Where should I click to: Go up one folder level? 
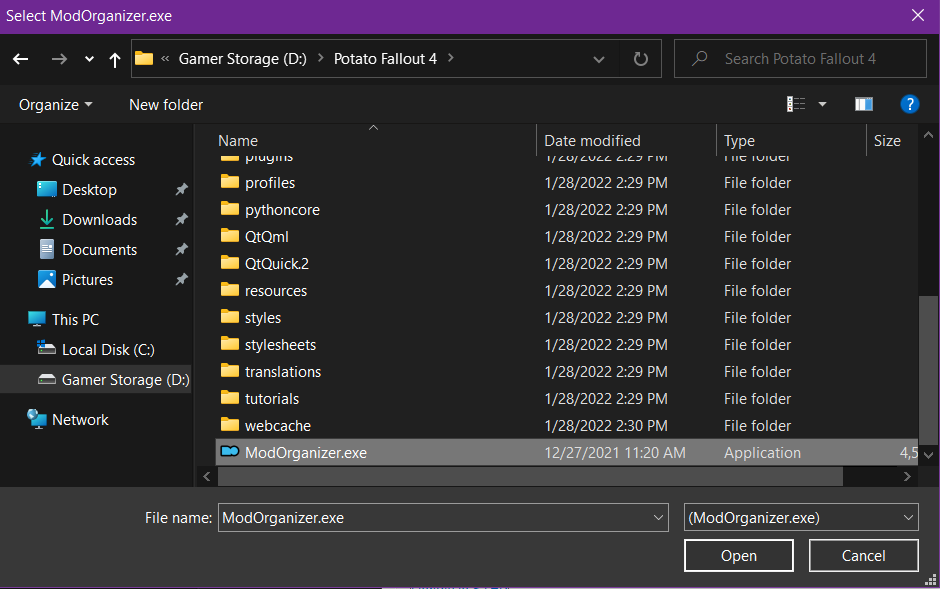[115, 59]
